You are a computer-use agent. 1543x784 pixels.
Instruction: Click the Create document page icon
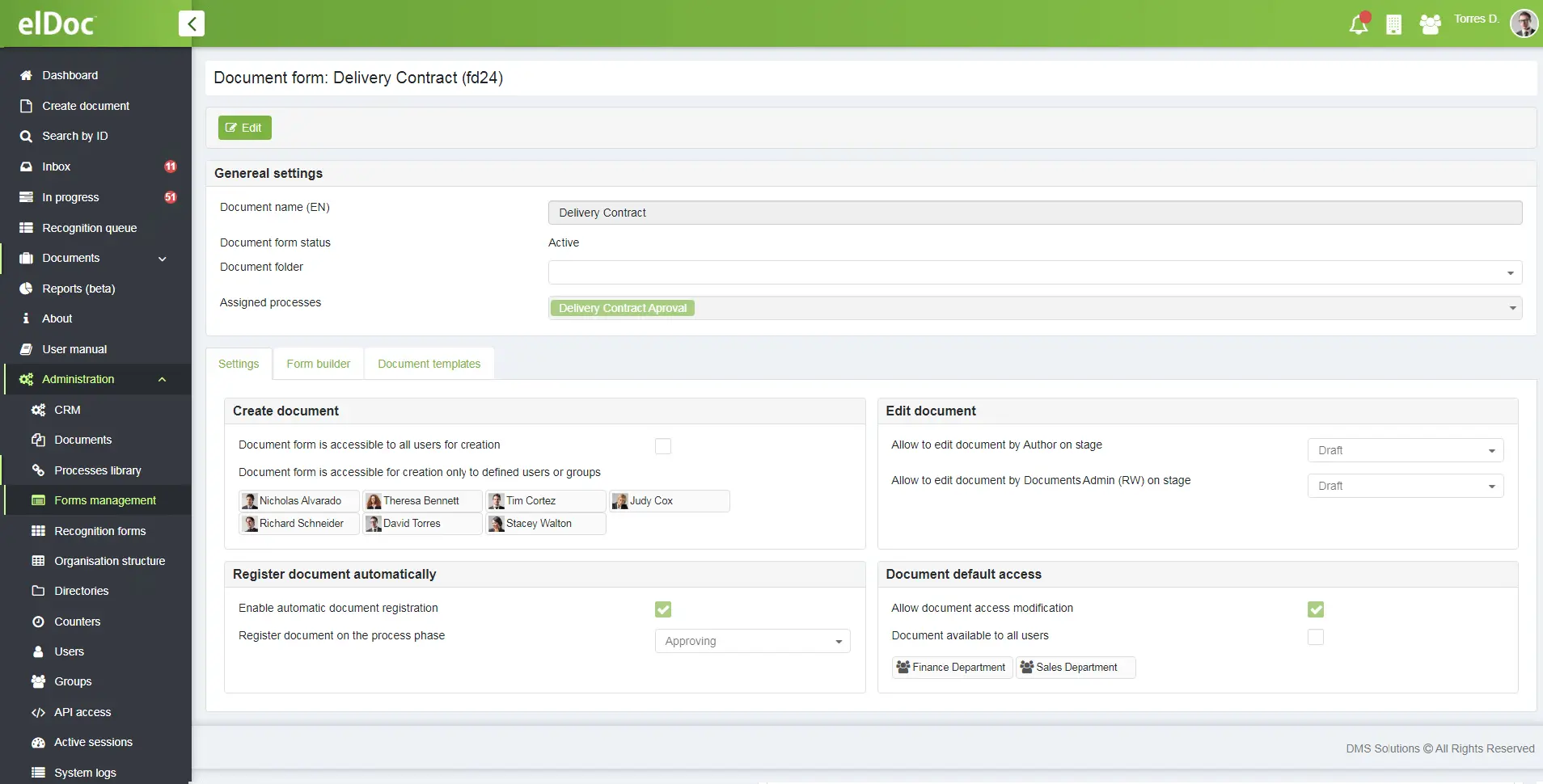[26, 106]
